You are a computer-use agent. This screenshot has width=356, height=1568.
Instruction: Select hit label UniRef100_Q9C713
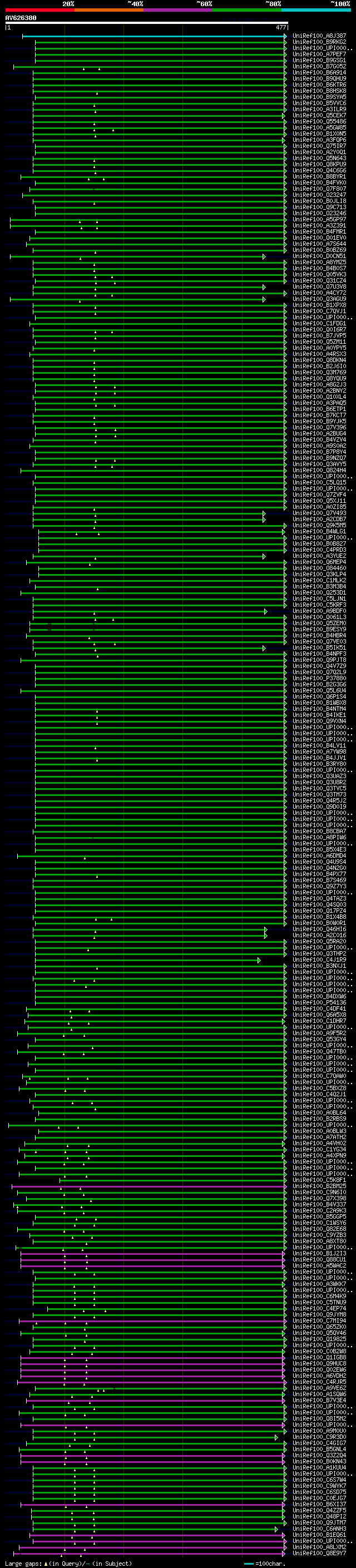(x=319, y=207)
